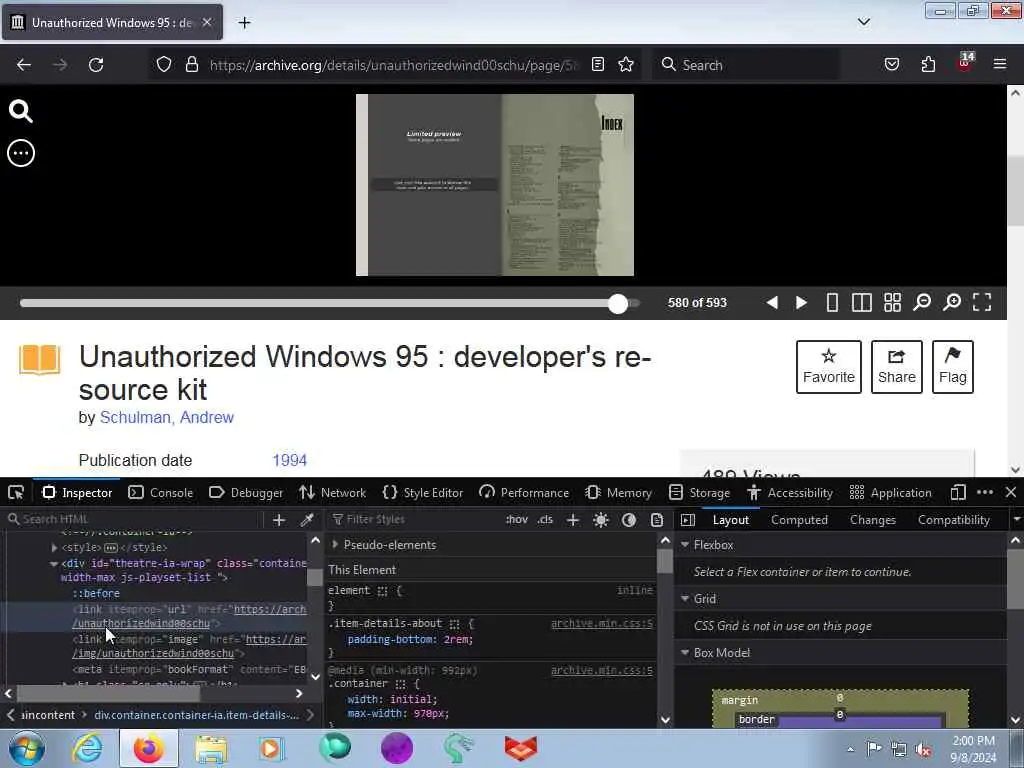This screenshot has width=1024, height=768.
Task: Show site security lock information
Action: click(192, 65)
